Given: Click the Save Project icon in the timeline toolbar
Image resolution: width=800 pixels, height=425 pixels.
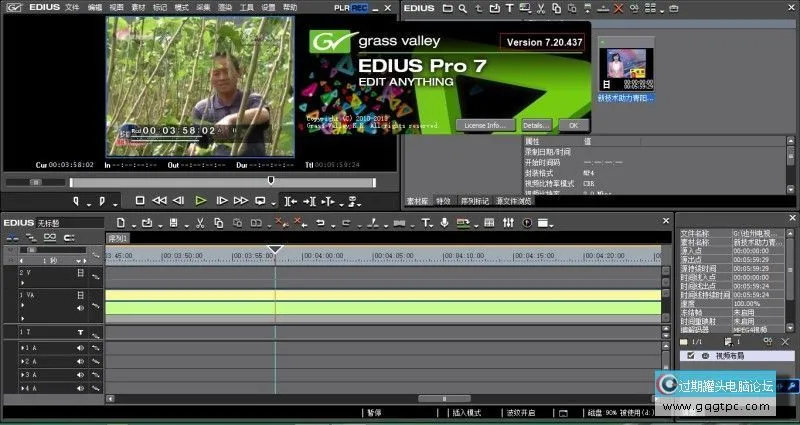Looking at the screenshot, I should click(x=173, y=223).
